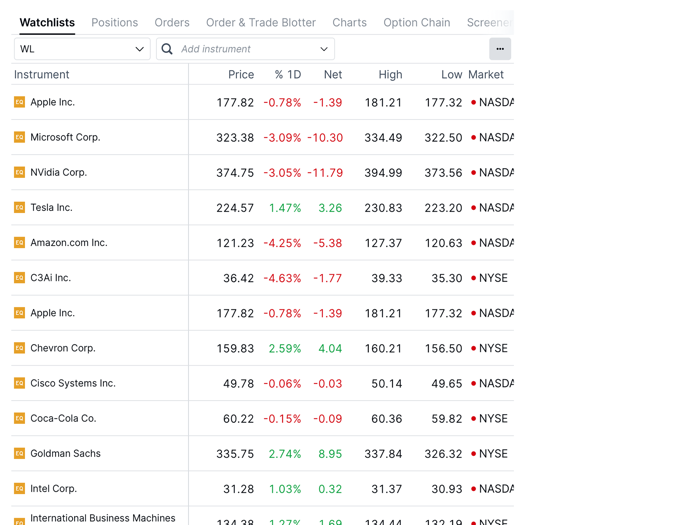
Task: Open the Option Chain tab
Action: [417, 22]
